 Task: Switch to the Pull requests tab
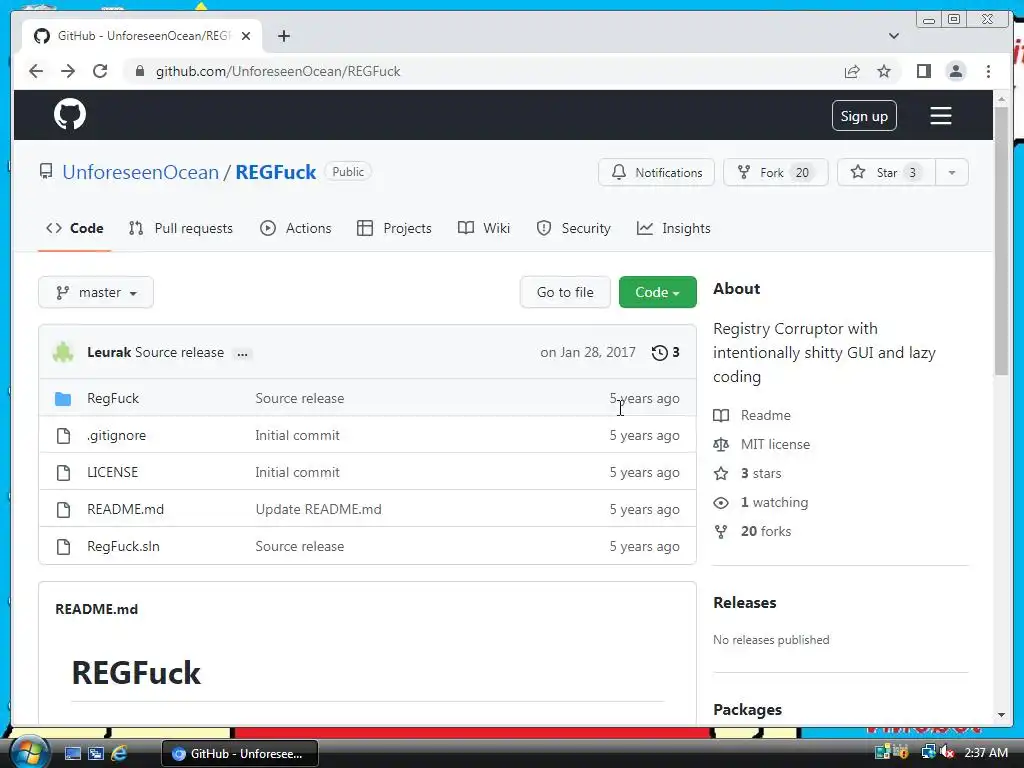click(x=181, y=229)
